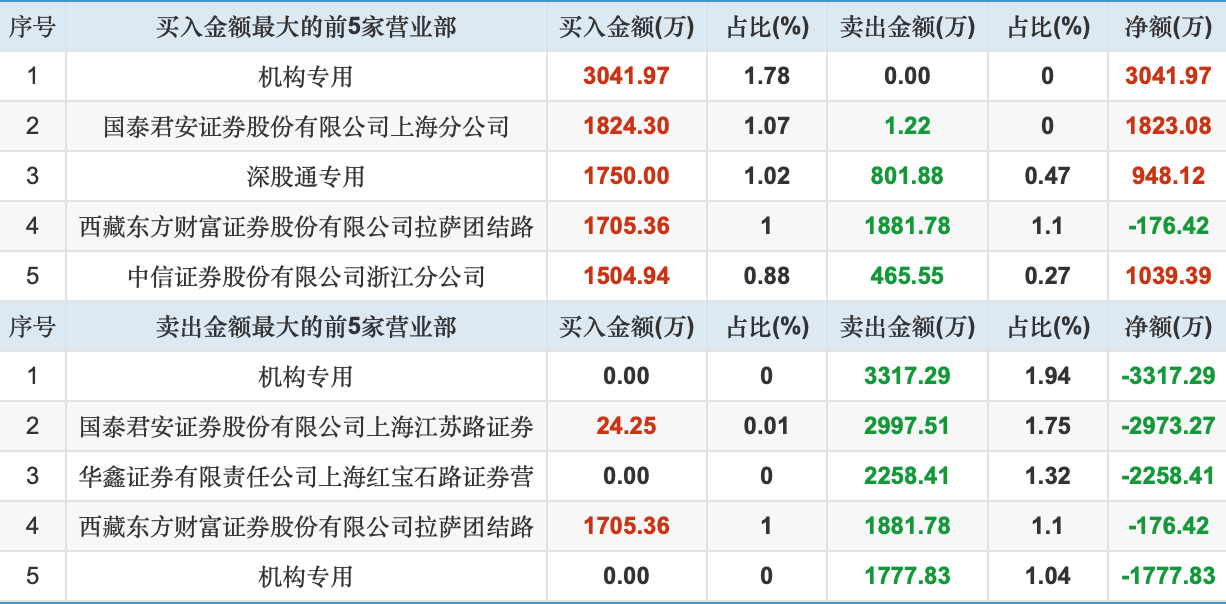Click positive sell amount 1777.83
This screenshot has height=604, width=1226.
[x=907, y=576]
